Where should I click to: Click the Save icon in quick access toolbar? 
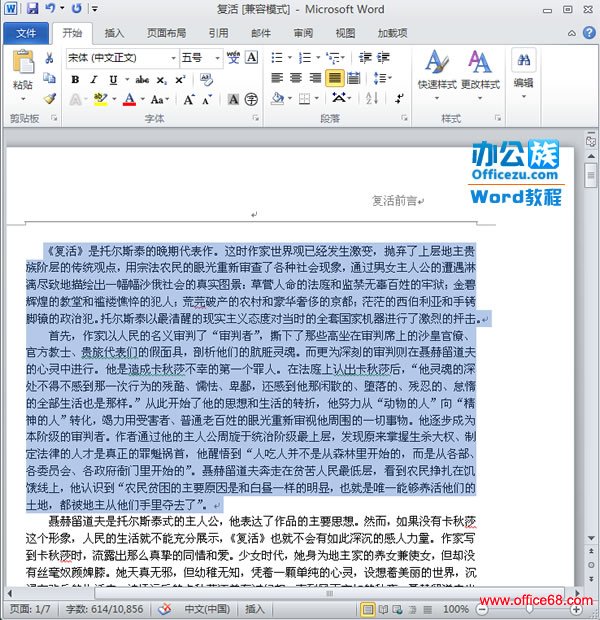pyautogui.click(x=32, y=8)
